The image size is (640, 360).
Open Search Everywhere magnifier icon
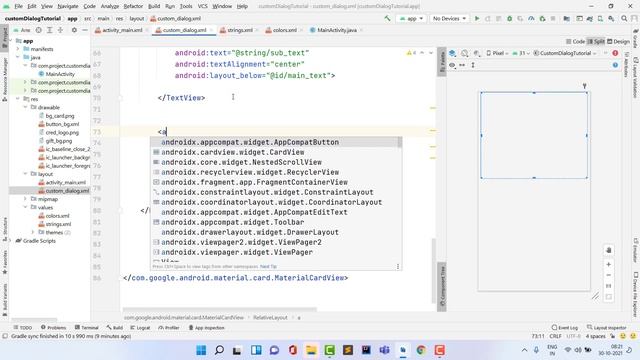tap(624, 18)
